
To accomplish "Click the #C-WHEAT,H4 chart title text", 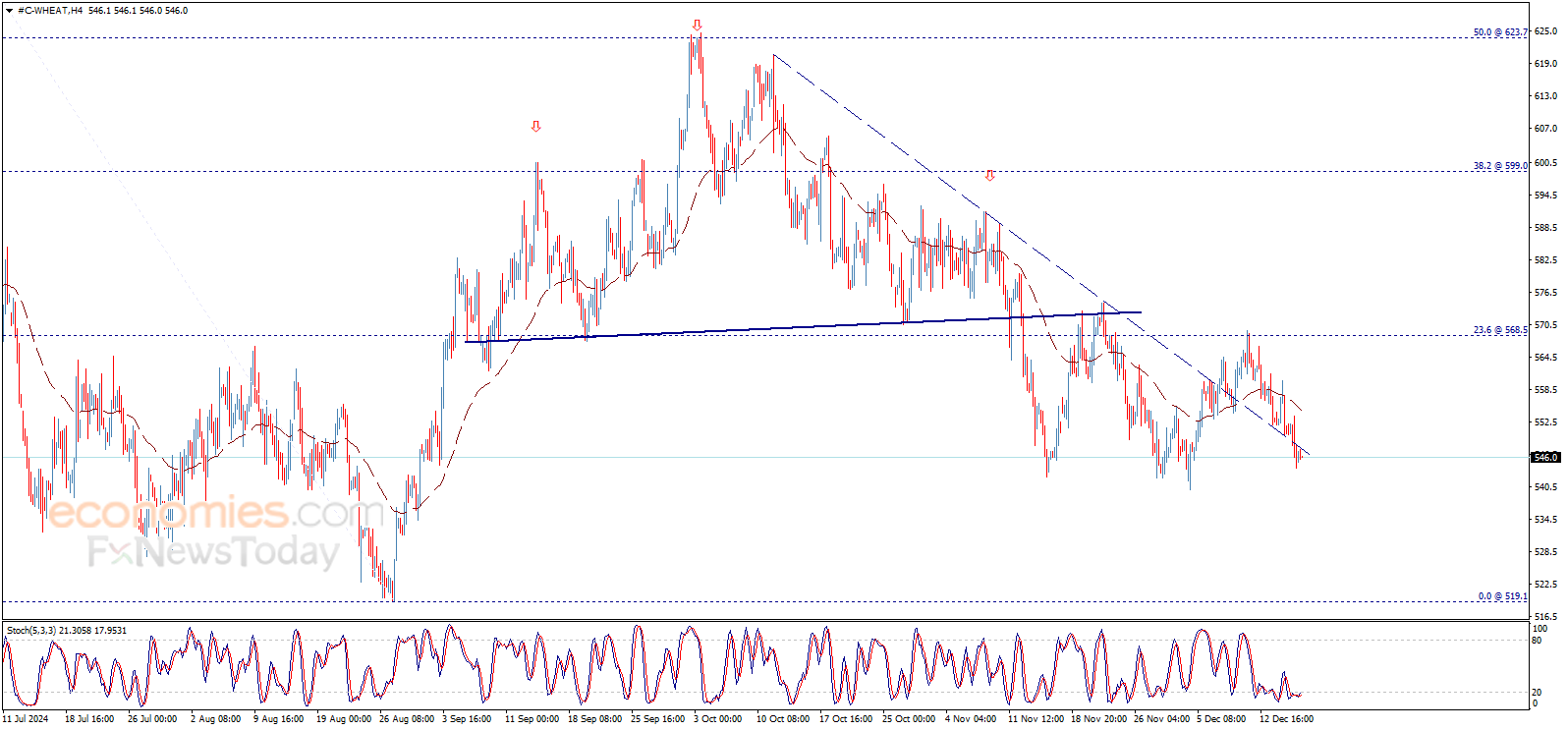I will tap(50, 11).
